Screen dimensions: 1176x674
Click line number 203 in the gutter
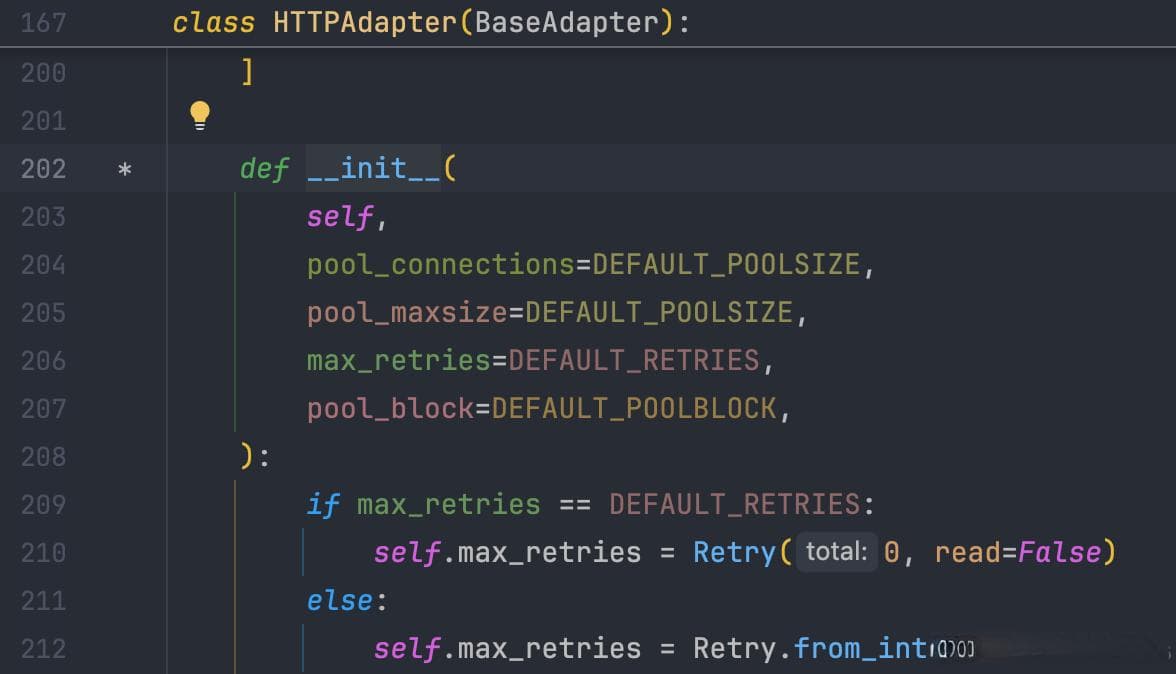pos(44,217)
